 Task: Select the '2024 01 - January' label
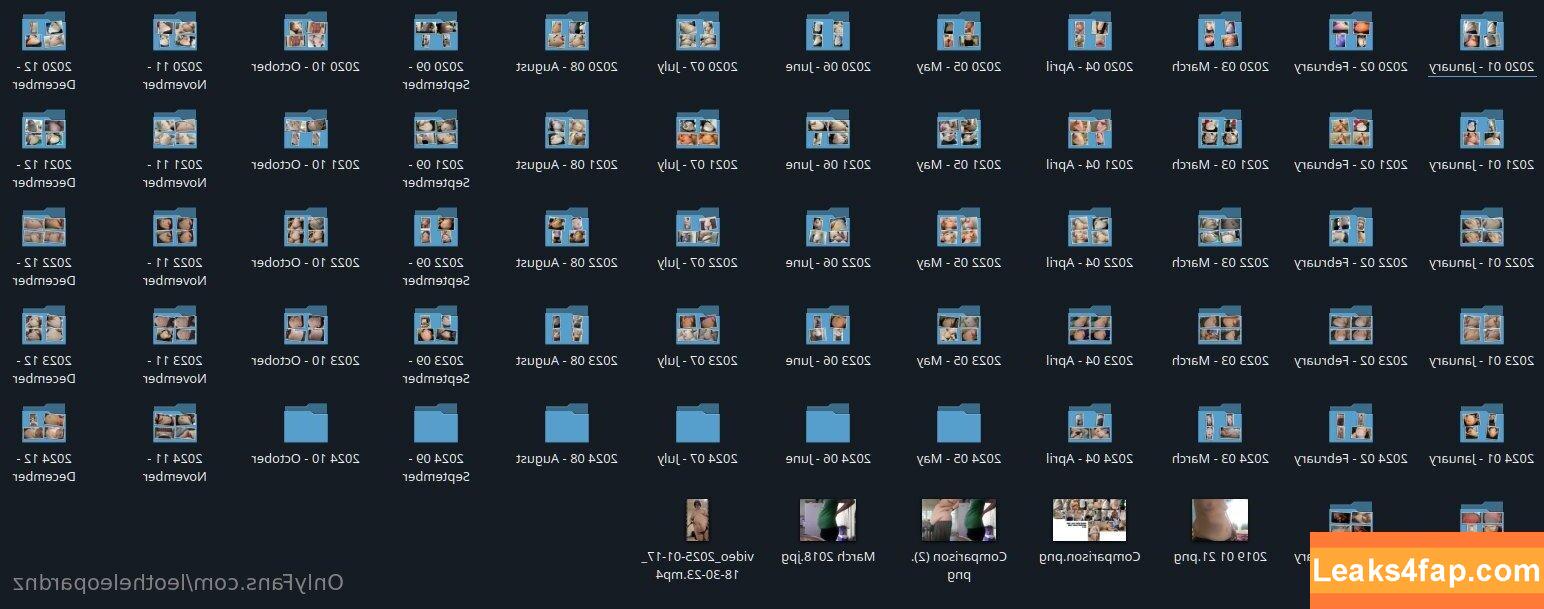click(x=1481, y=458)
